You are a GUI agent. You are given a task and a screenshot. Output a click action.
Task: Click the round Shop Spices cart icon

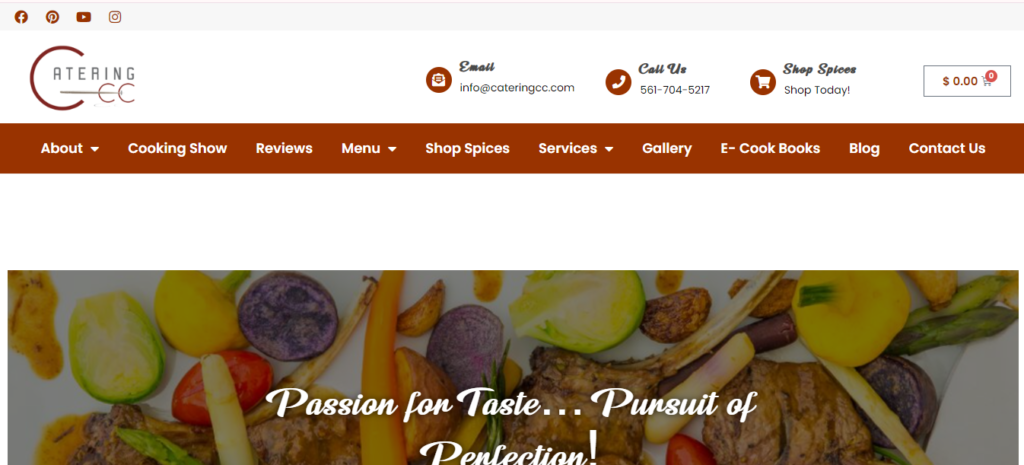(763, 82)
